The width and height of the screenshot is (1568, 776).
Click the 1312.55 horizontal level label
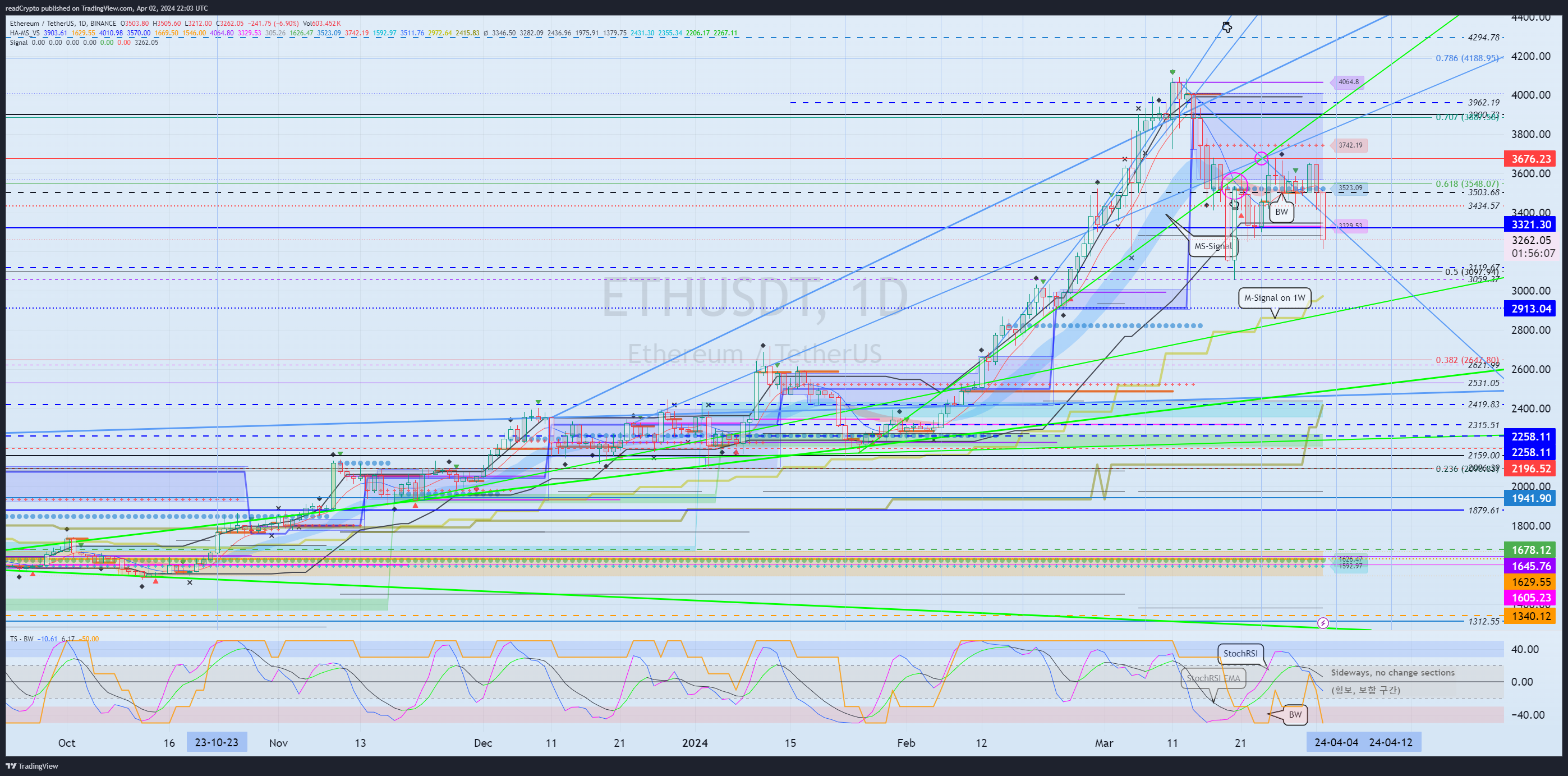click(1483, 622)
